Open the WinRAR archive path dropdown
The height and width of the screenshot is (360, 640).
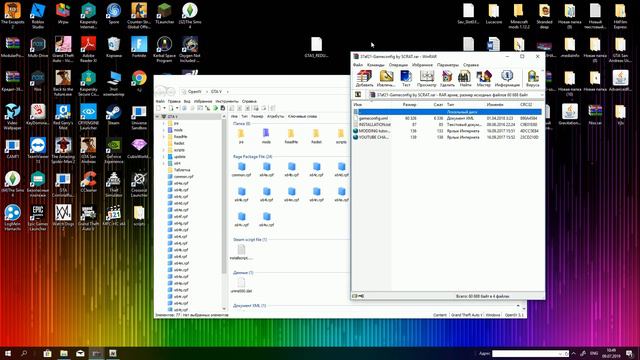tap(542, 95)
